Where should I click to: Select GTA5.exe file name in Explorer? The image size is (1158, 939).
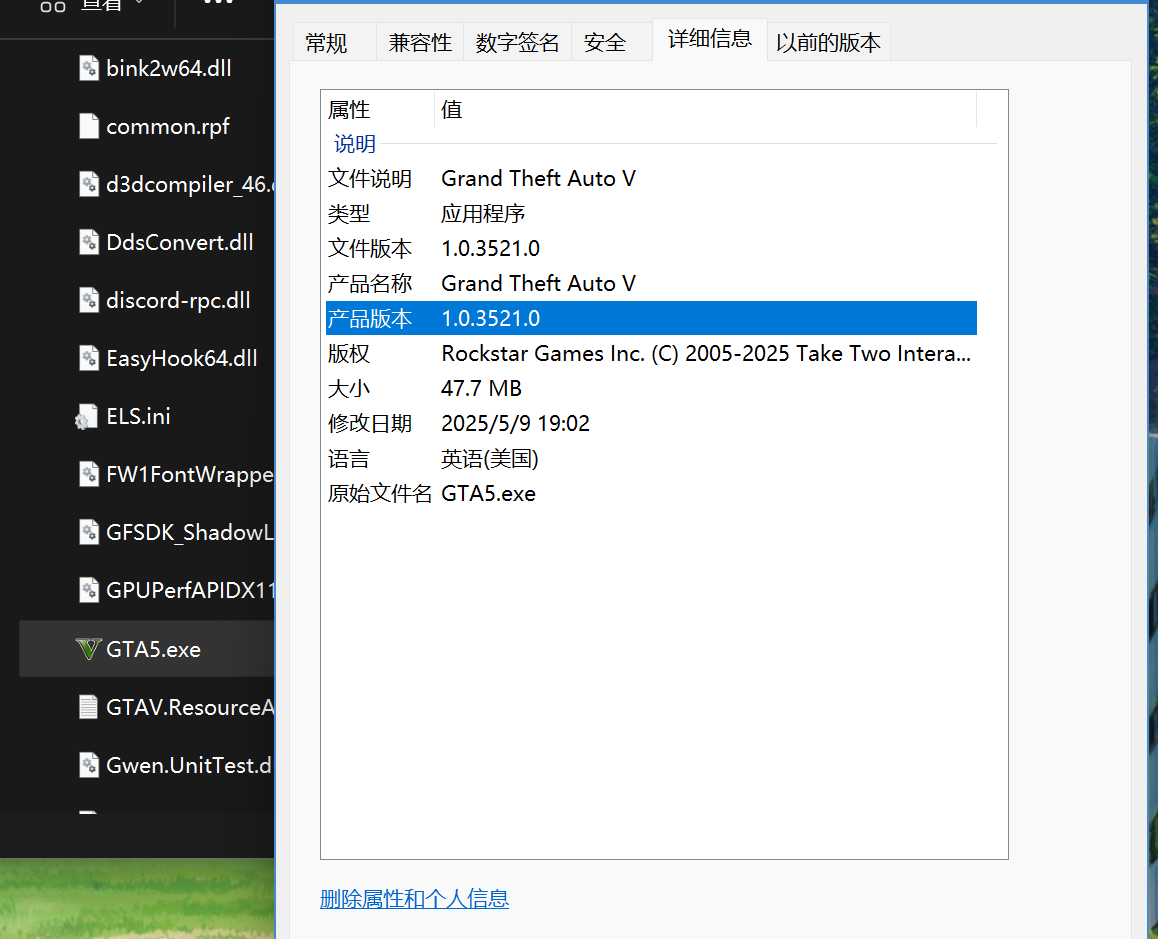tap(153, 649)
